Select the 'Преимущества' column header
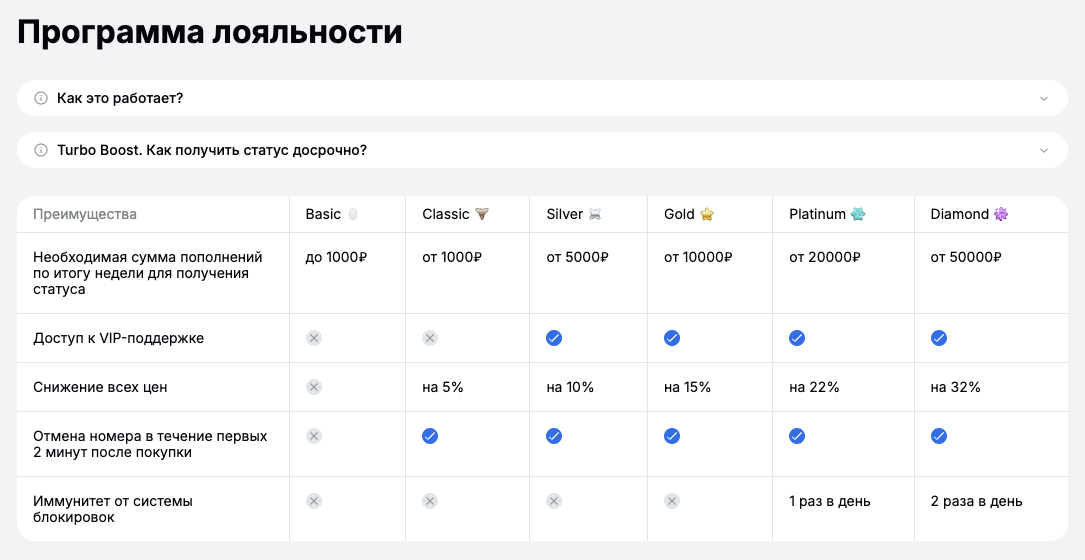The image size is (1085, 560). [85, 214]
